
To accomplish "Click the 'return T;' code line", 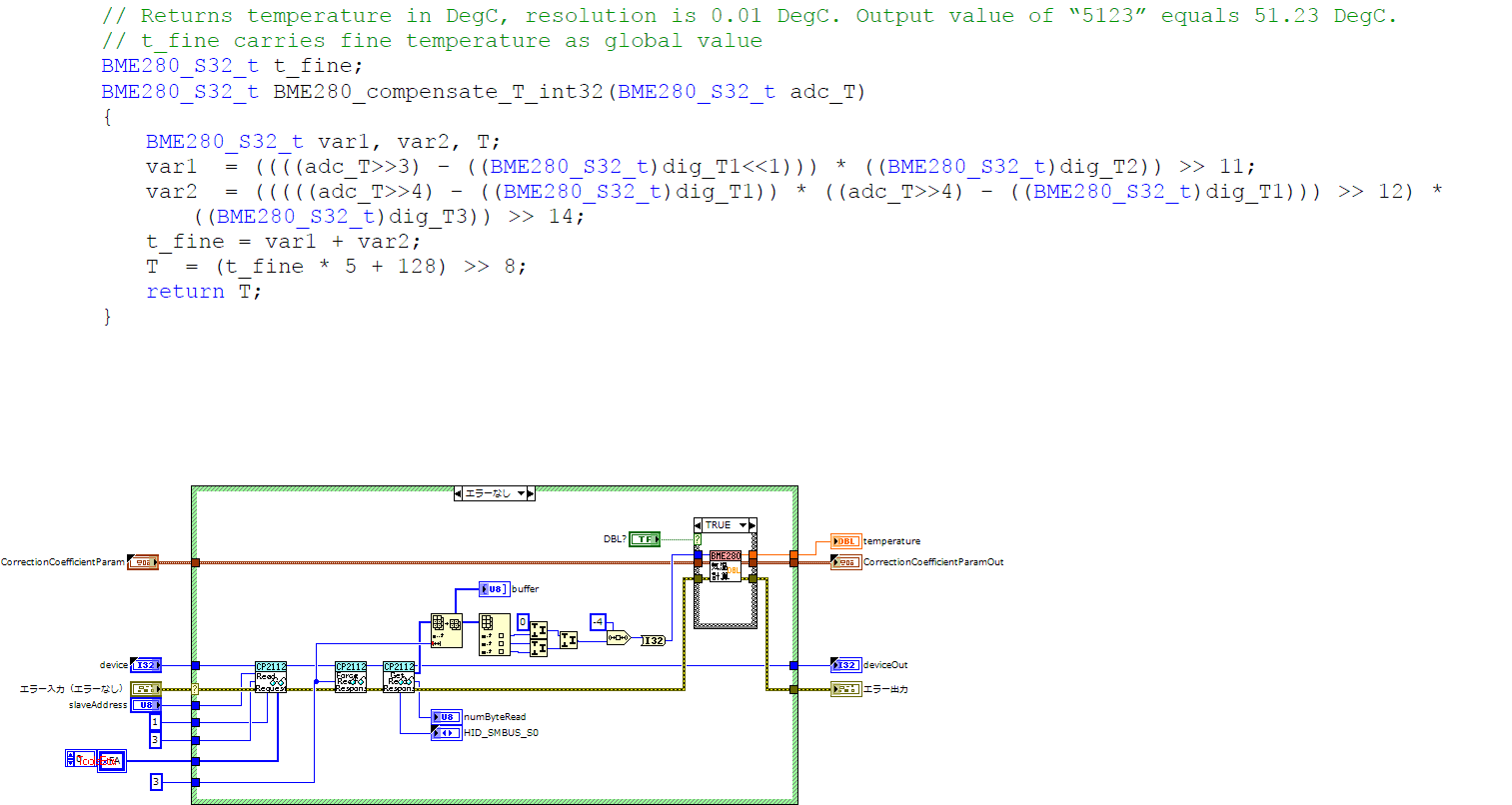I will 204,292.
